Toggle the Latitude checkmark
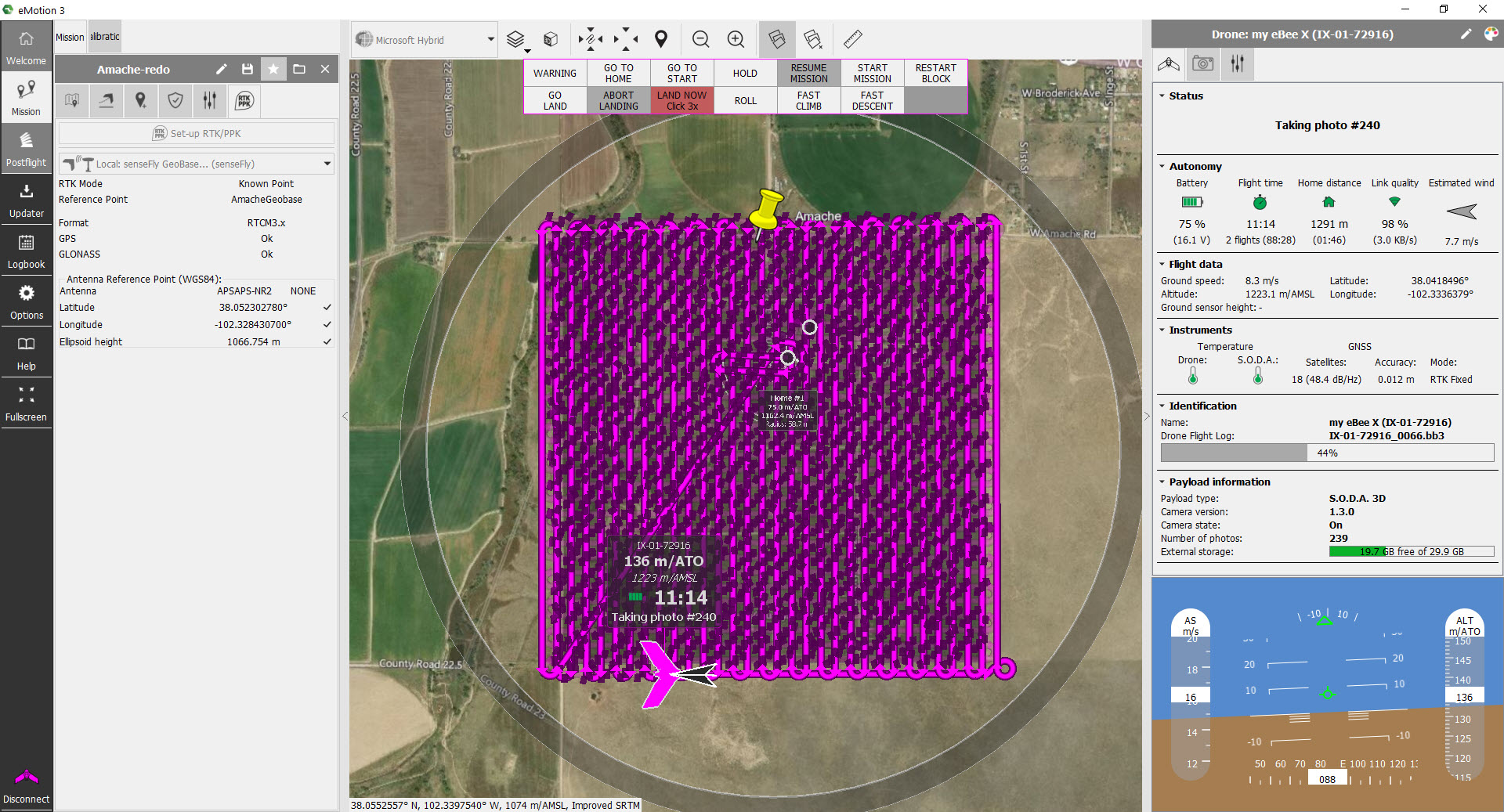This screenshot has height=812, width=1504. click(327, 308)
